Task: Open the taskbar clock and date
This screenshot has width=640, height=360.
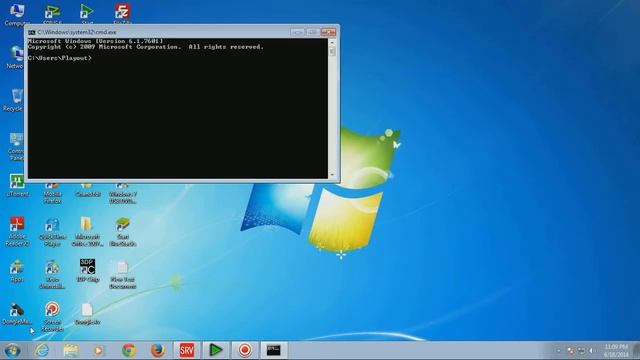Action: pyautogui.click(x=616, y=351)
